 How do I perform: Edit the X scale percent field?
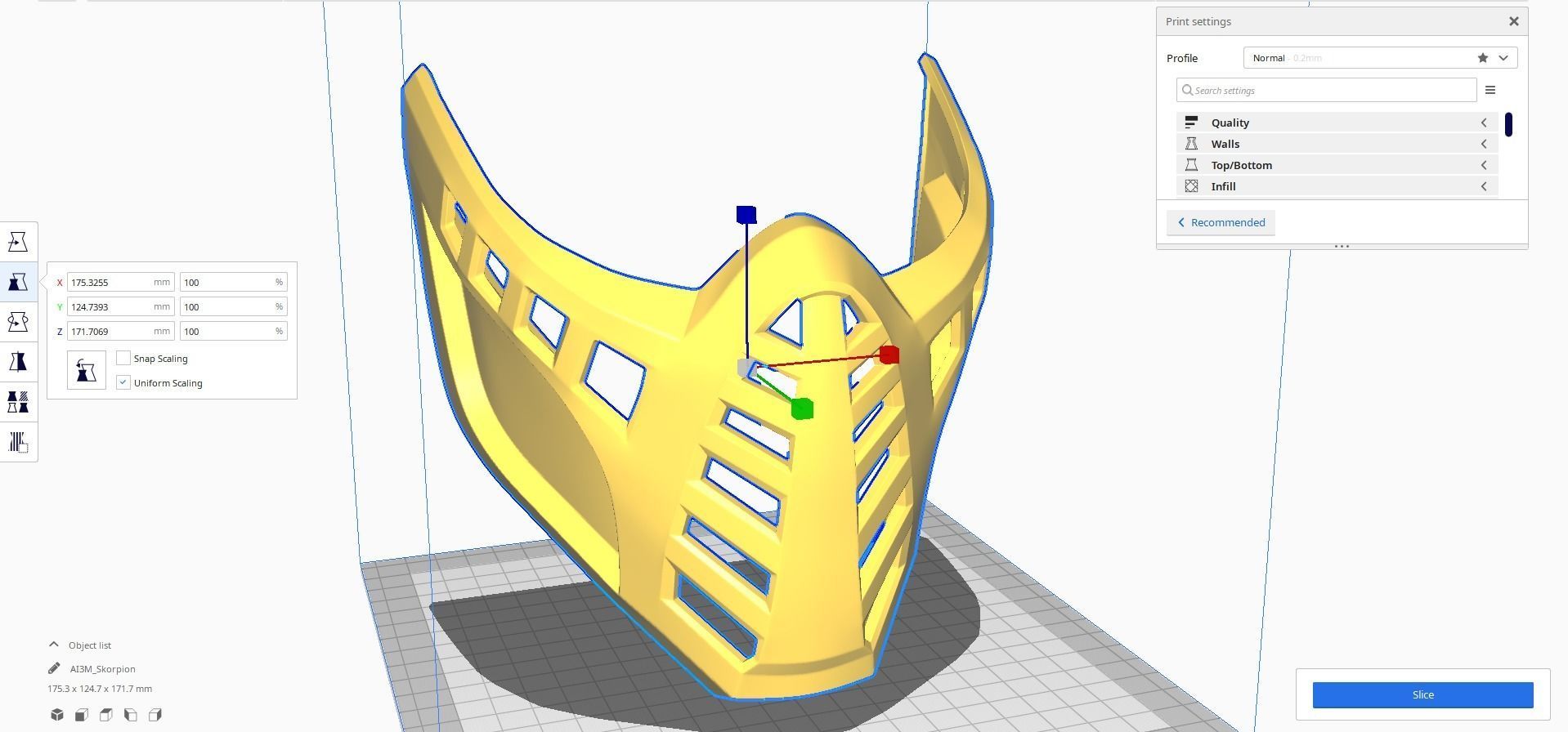233,282
